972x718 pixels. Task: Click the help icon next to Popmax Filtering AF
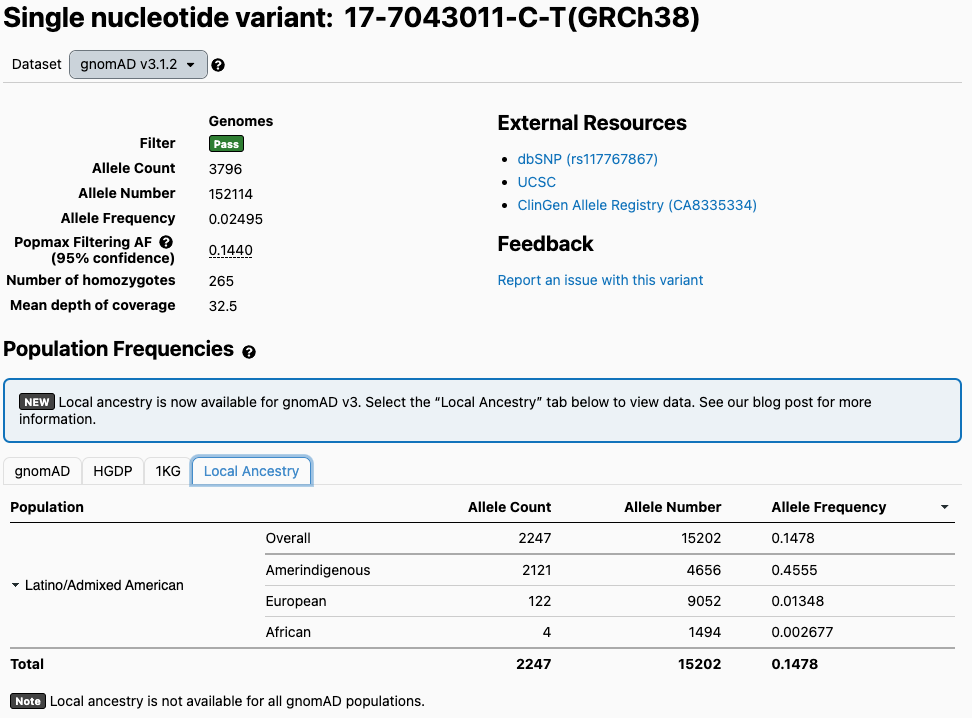tap(166, 242)
